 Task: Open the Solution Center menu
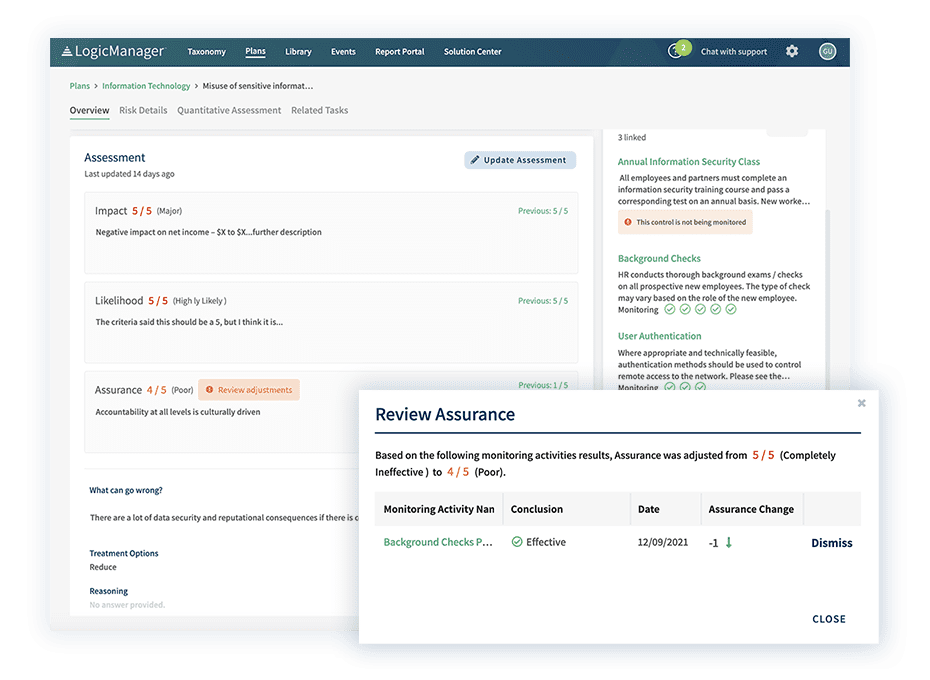coord(472,52)
